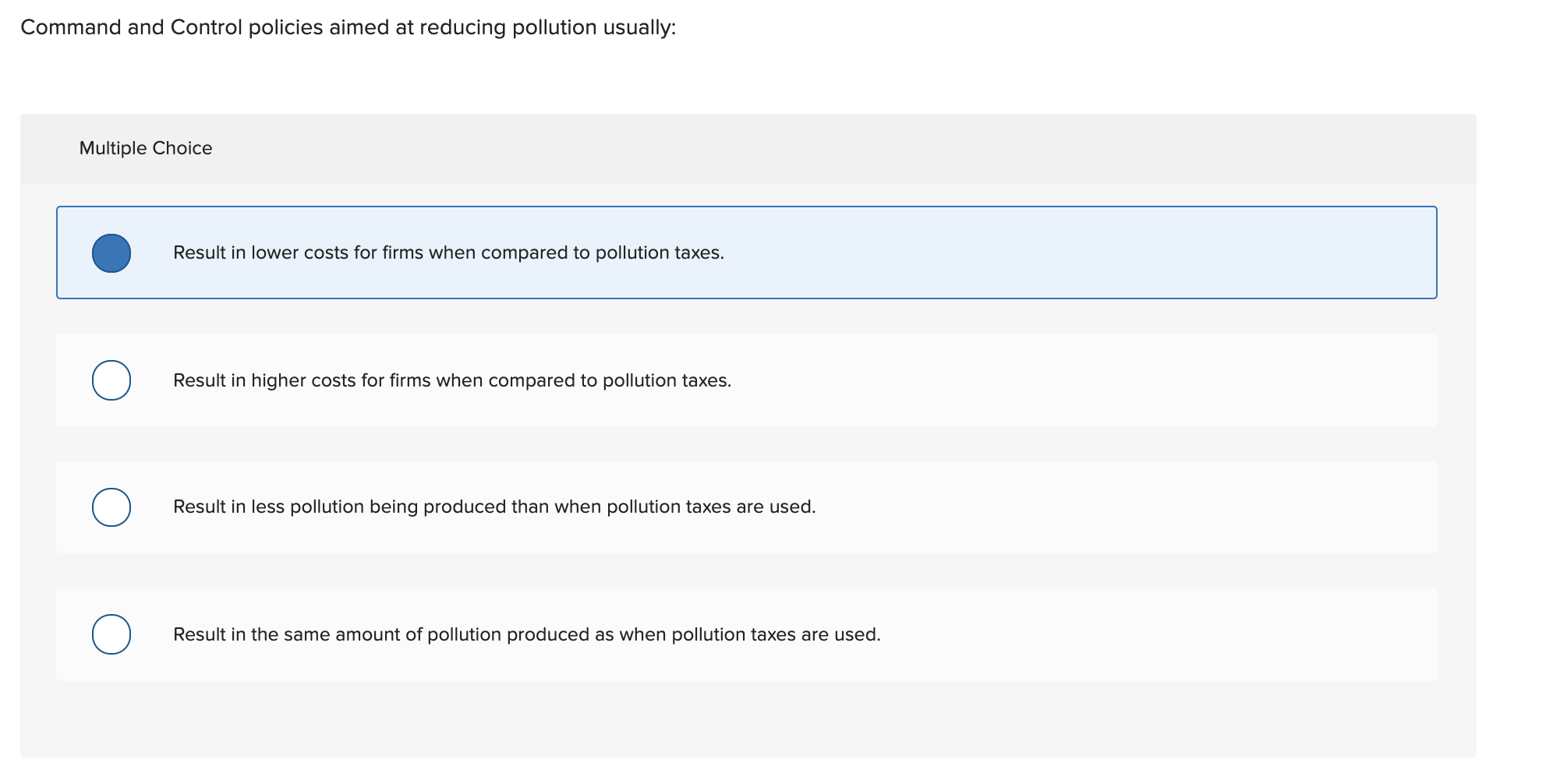Click the text 'Result in higher costs for firms'
Screen dimensions: 1553x784
452,381
